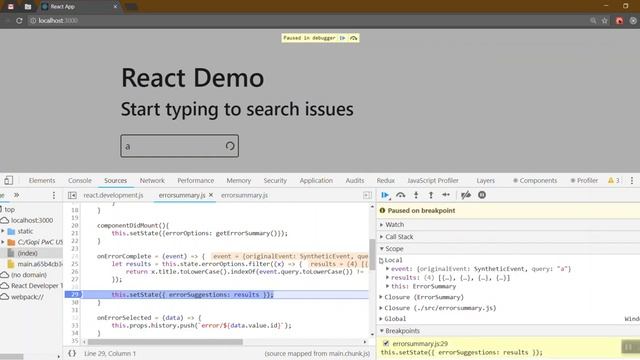Toggle breakpoint on line 29 gutter
The image size is (640, 360).
coord(74,295)
